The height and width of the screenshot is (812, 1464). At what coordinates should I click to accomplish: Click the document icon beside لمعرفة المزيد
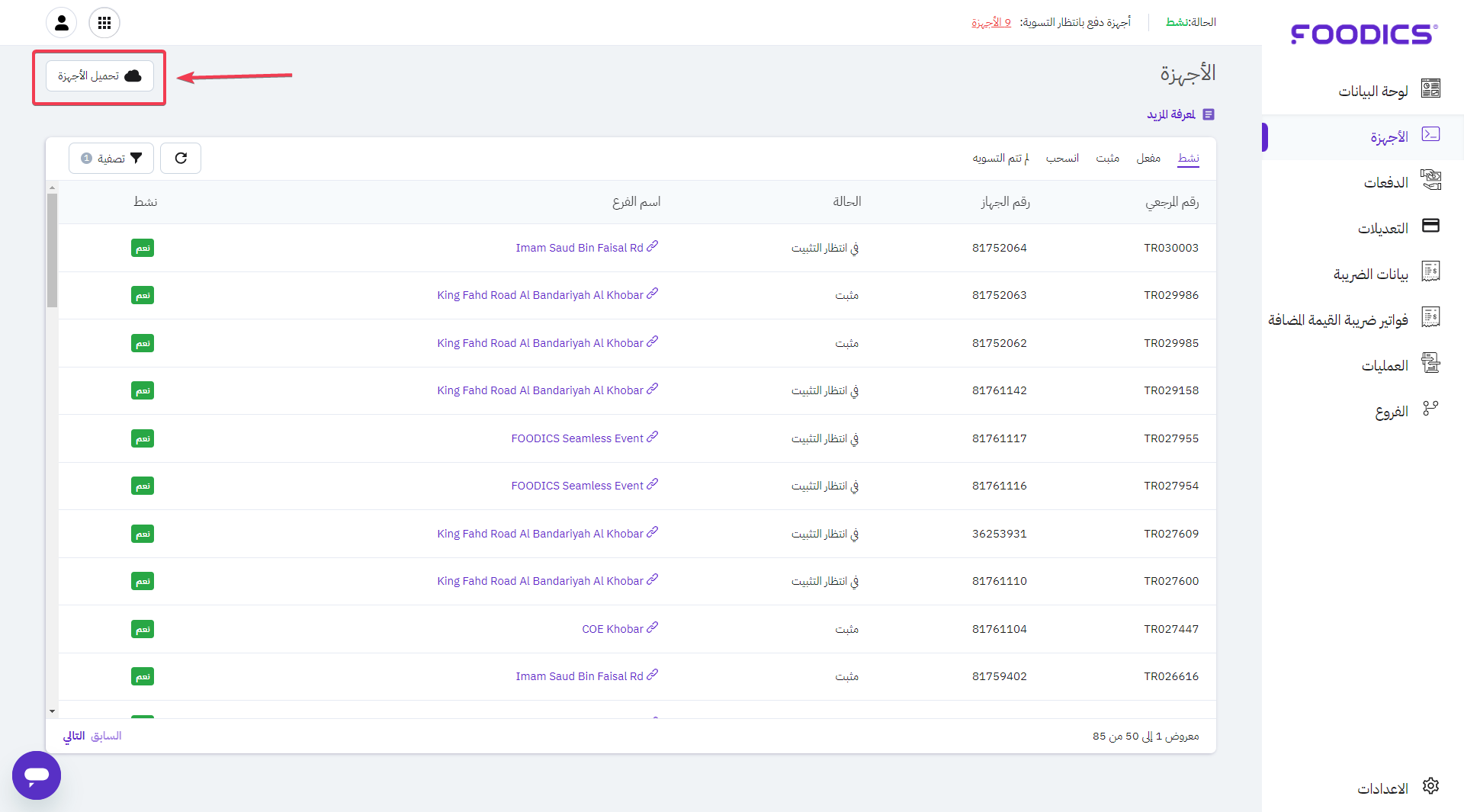1209,114
